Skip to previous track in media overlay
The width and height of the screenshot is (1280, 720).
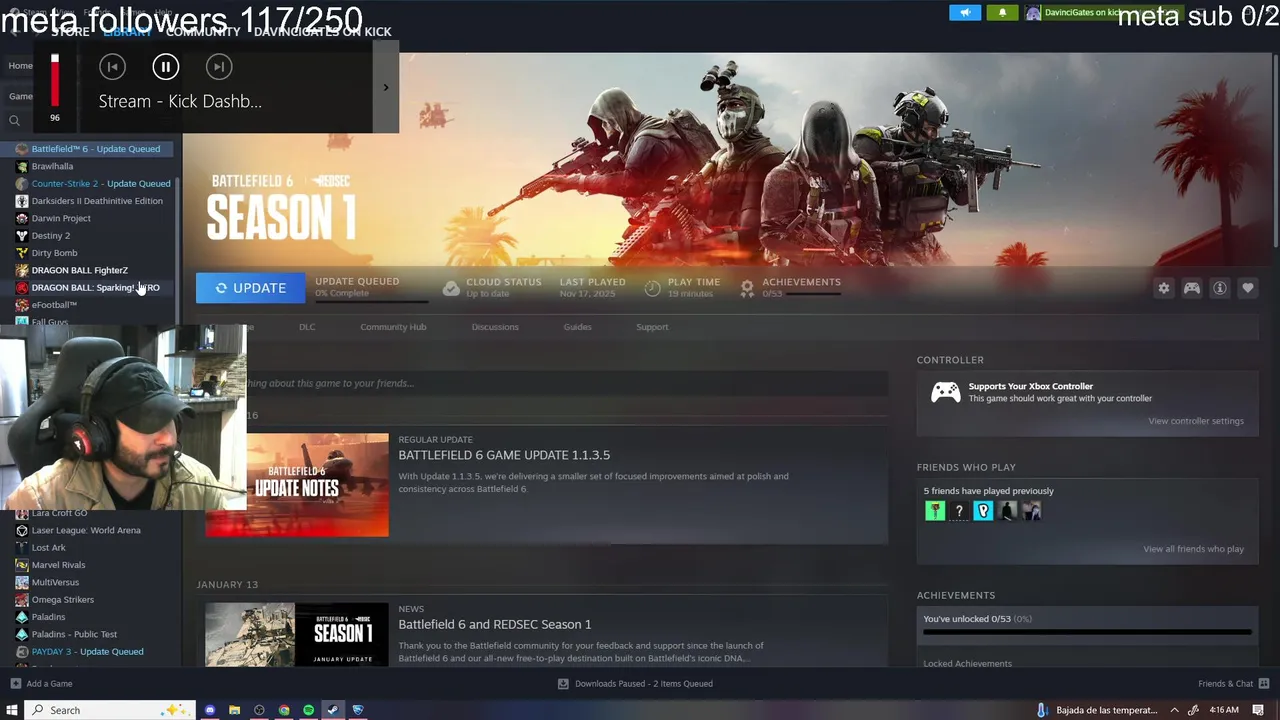112,67
